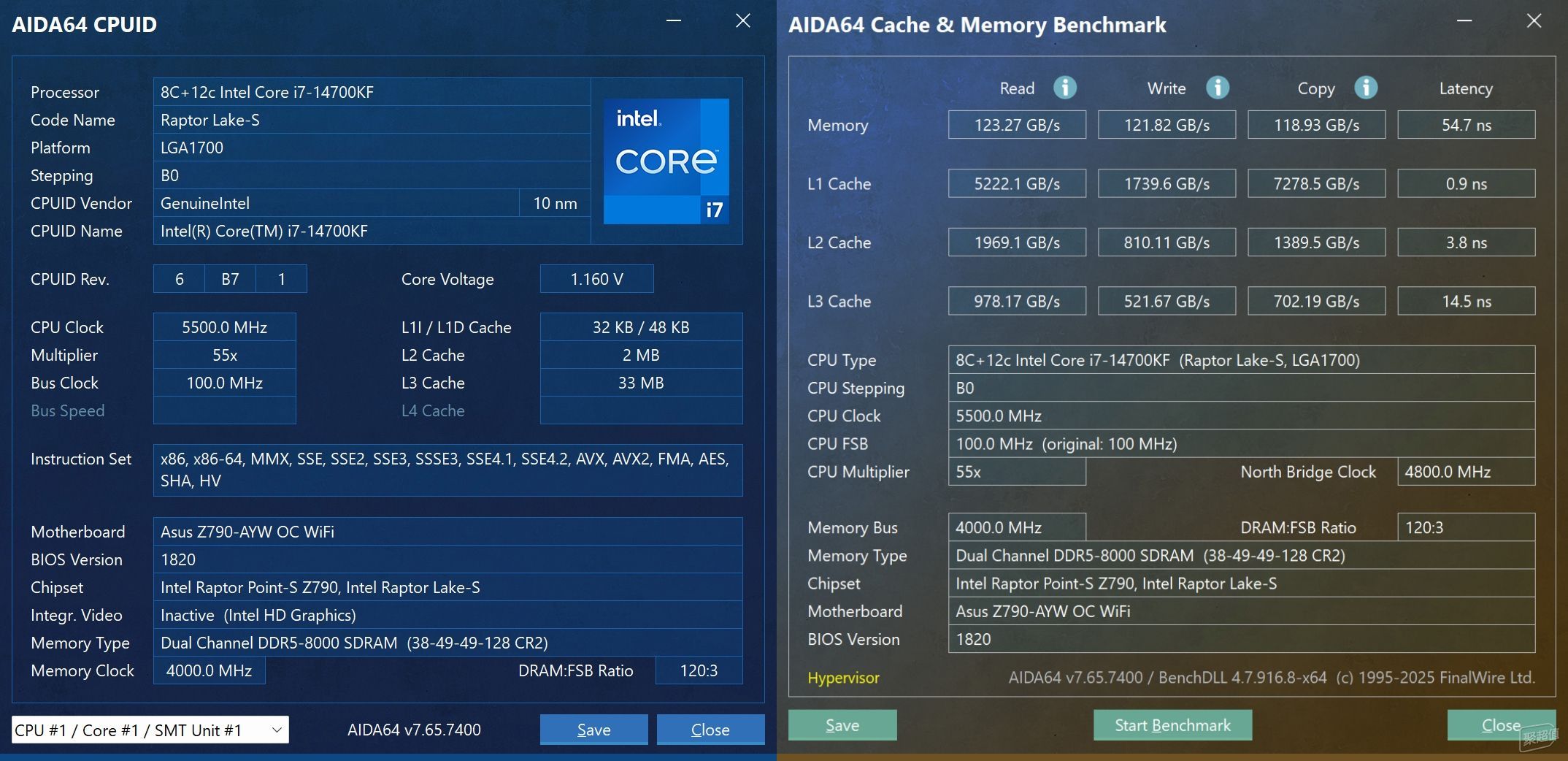Click the Bus Clock 100.0 MHz value
1568x761 pixels.
[x=224, y=383]
